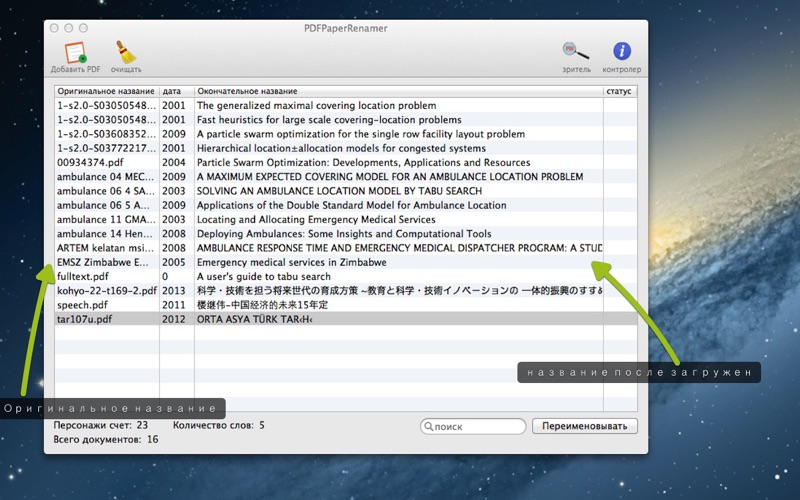Select row 'Hierarchical location±allocation models for congested systems'
This screenshot has height=500, width=800.
[346, 148]
